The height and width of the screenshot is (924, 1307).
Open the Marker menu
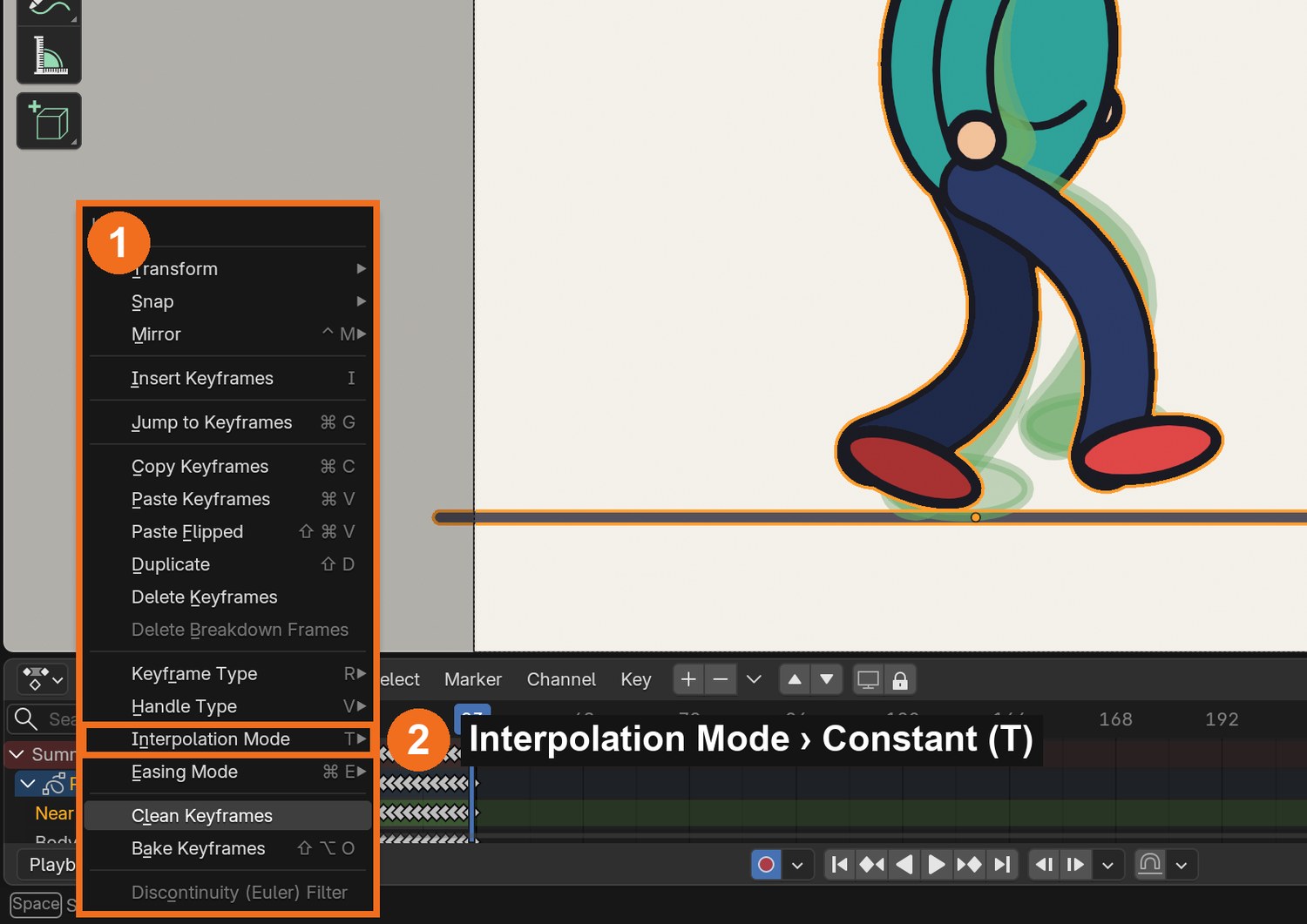(x=473, y=679)
